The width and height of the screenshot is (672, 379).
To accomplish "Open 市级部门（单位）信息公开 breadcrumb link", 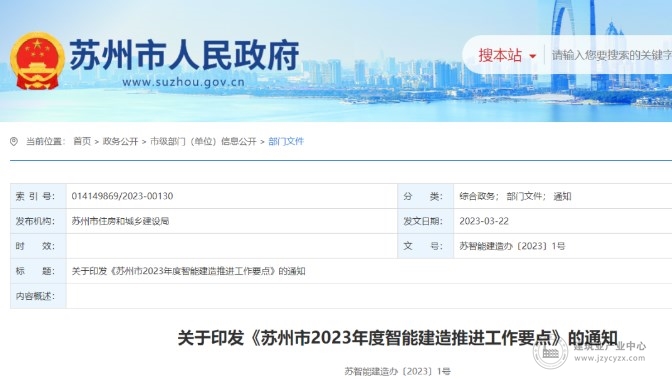I will pyautogui.click(x=203, y=141).
